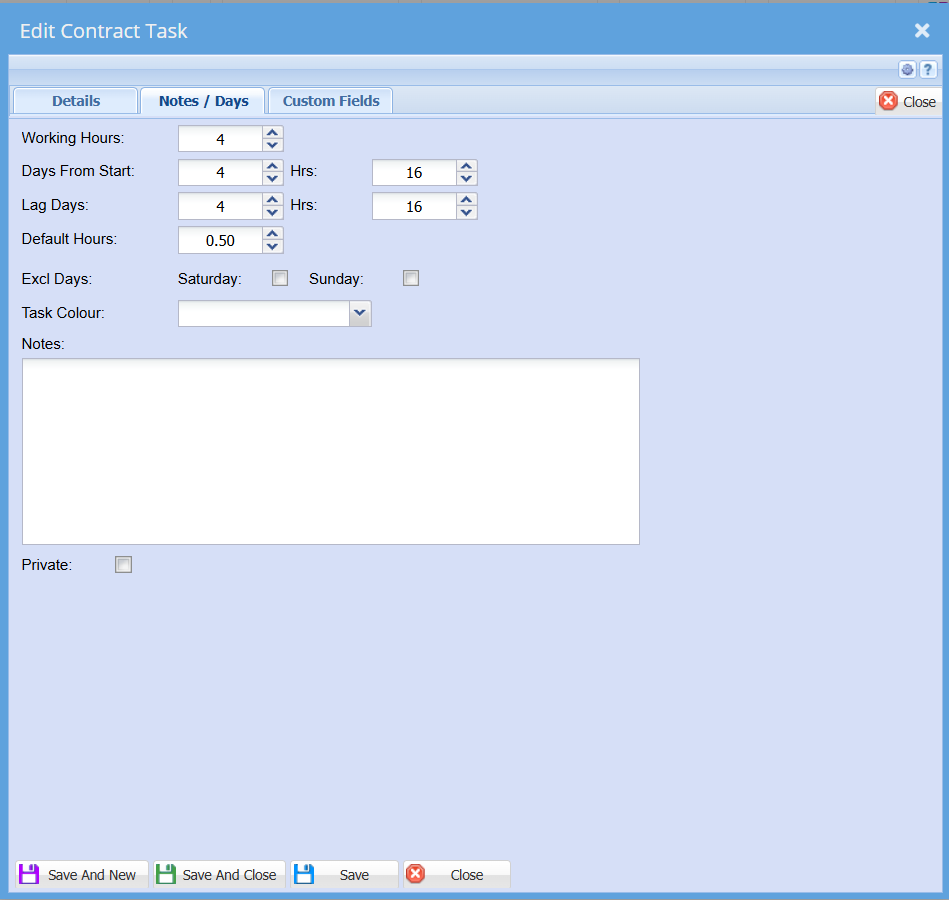Decrease Days From Start value
Viewport: 949px width, 900px height.
coord(272,179)
